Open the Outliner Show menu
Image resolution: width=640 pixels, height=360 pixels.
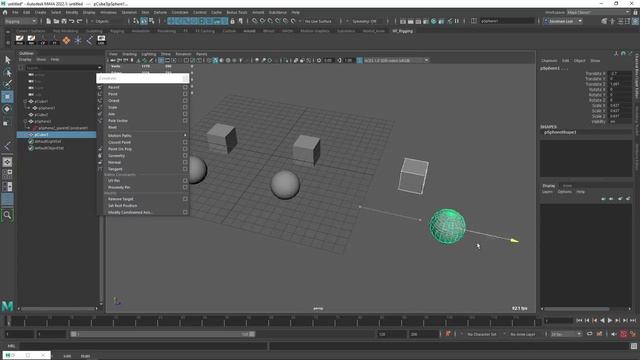pyautogui.click(x=41, y=60)
